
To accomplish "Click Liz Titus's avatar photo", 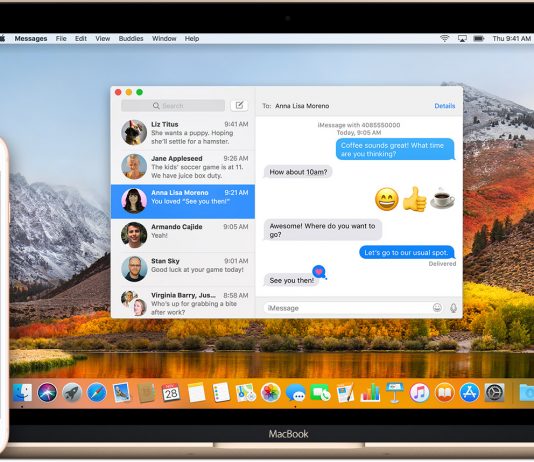I will pyautogui.click(x=134, y=132).
